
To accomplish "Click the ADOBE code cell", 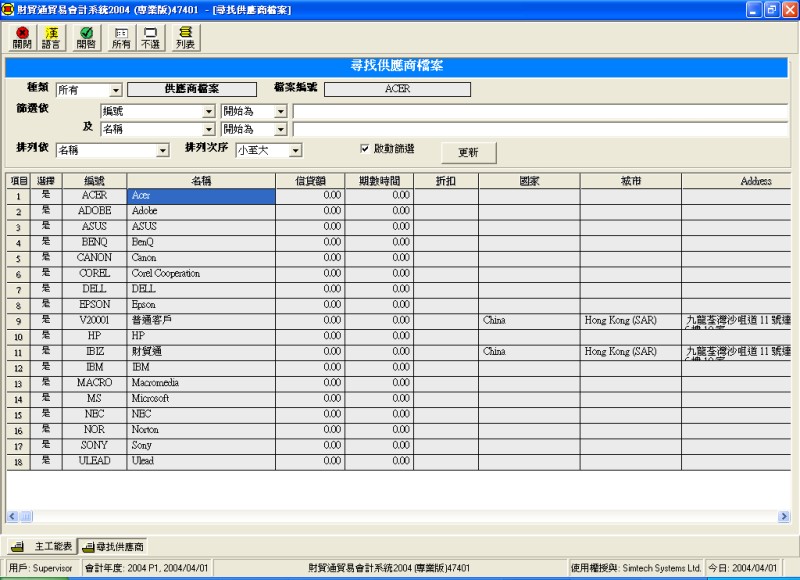I will click(94, 211).
